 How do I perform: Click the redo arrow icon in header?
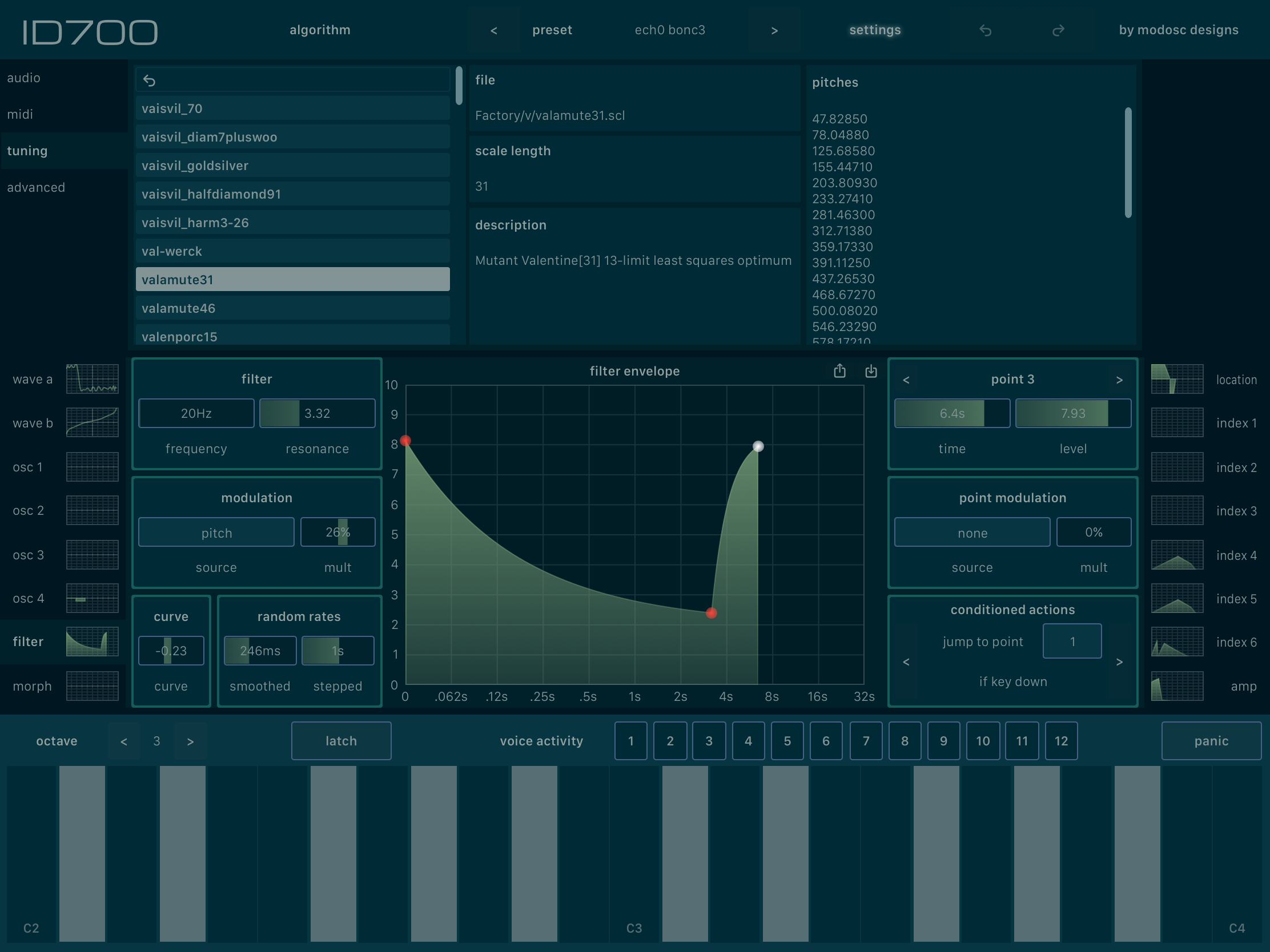coord(1058,30)
